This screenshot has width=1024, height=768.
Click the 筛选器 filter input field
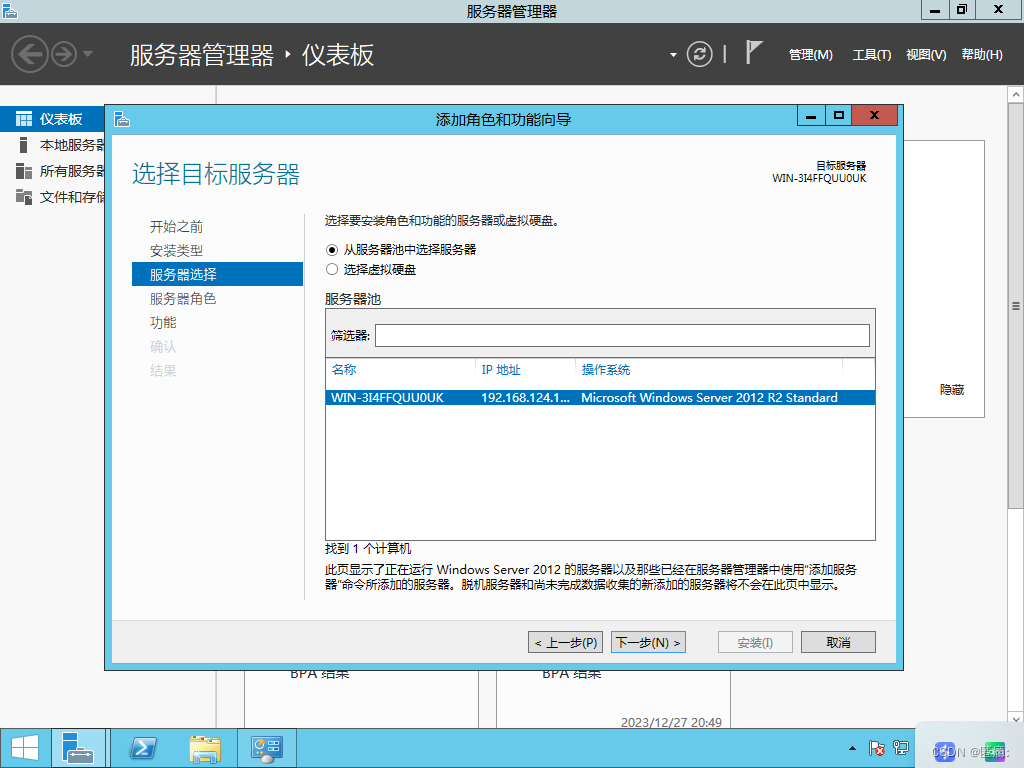(x=622, y=336)
